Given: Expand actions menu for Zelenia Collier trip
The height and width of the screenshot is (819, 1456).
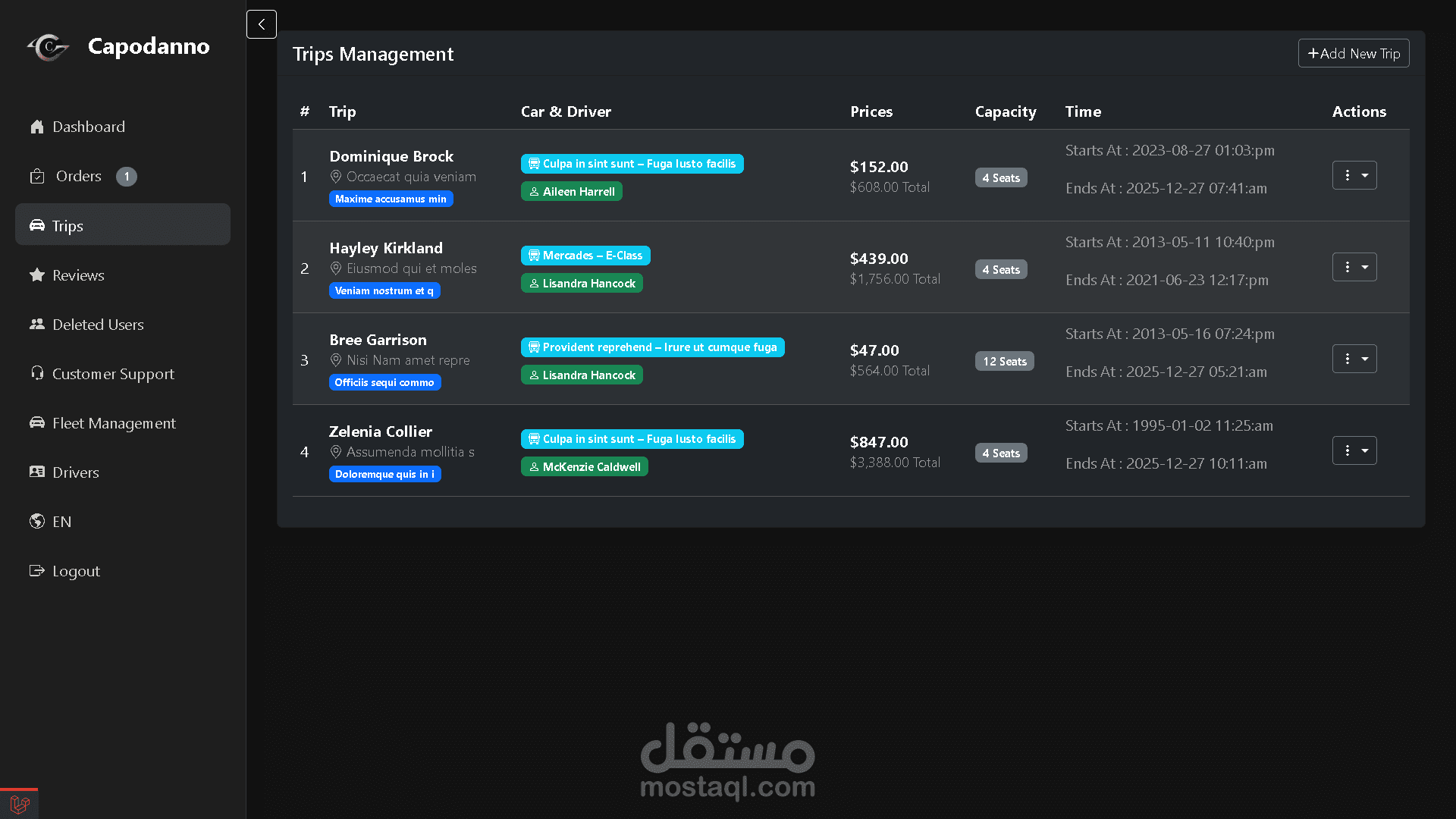Looking at the screenshot, I should coord(1354,450).
